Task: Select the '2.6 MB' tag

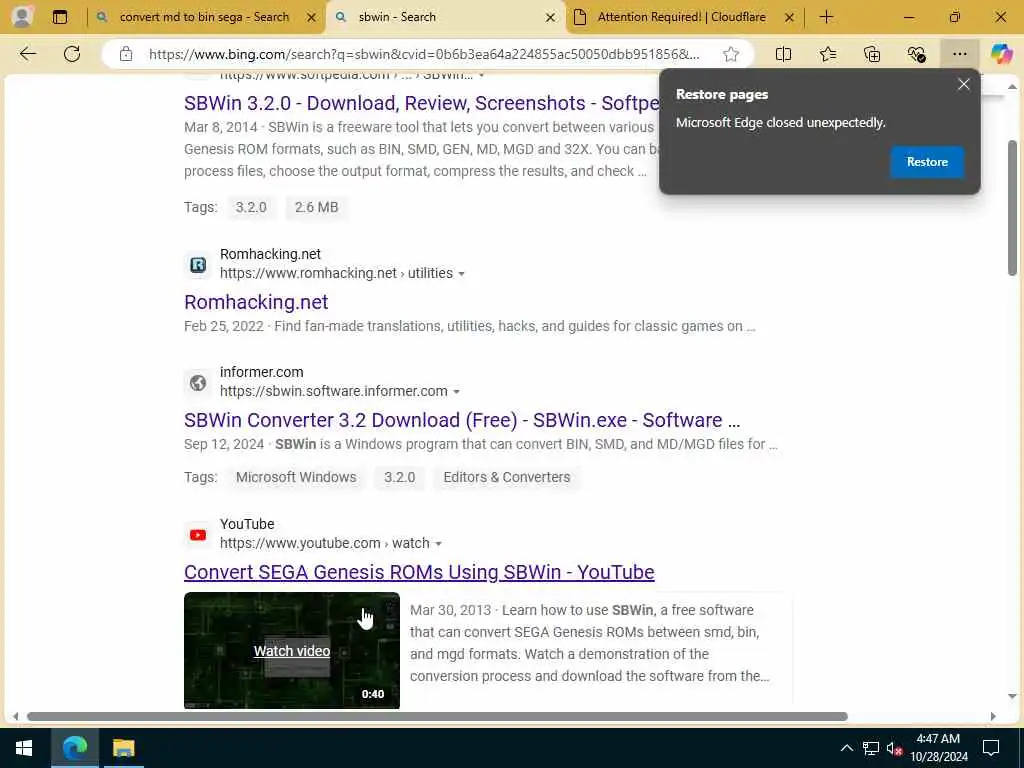Action: pyautogui.click(x=316, y=207)
